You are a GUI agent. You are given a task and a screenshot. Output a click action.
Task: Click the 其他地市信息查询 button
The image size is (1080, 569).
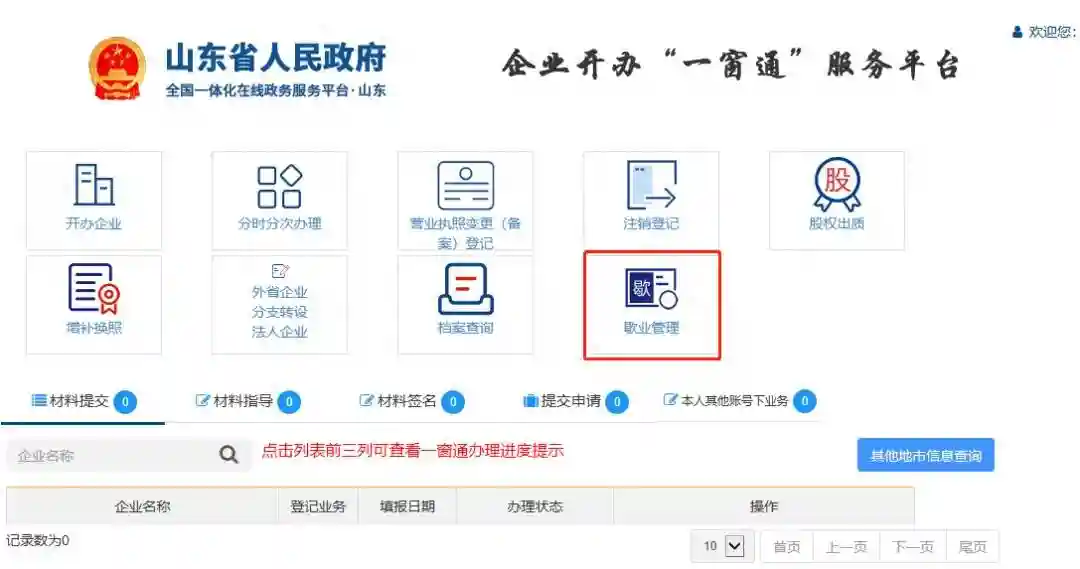(x=926, y=455)
